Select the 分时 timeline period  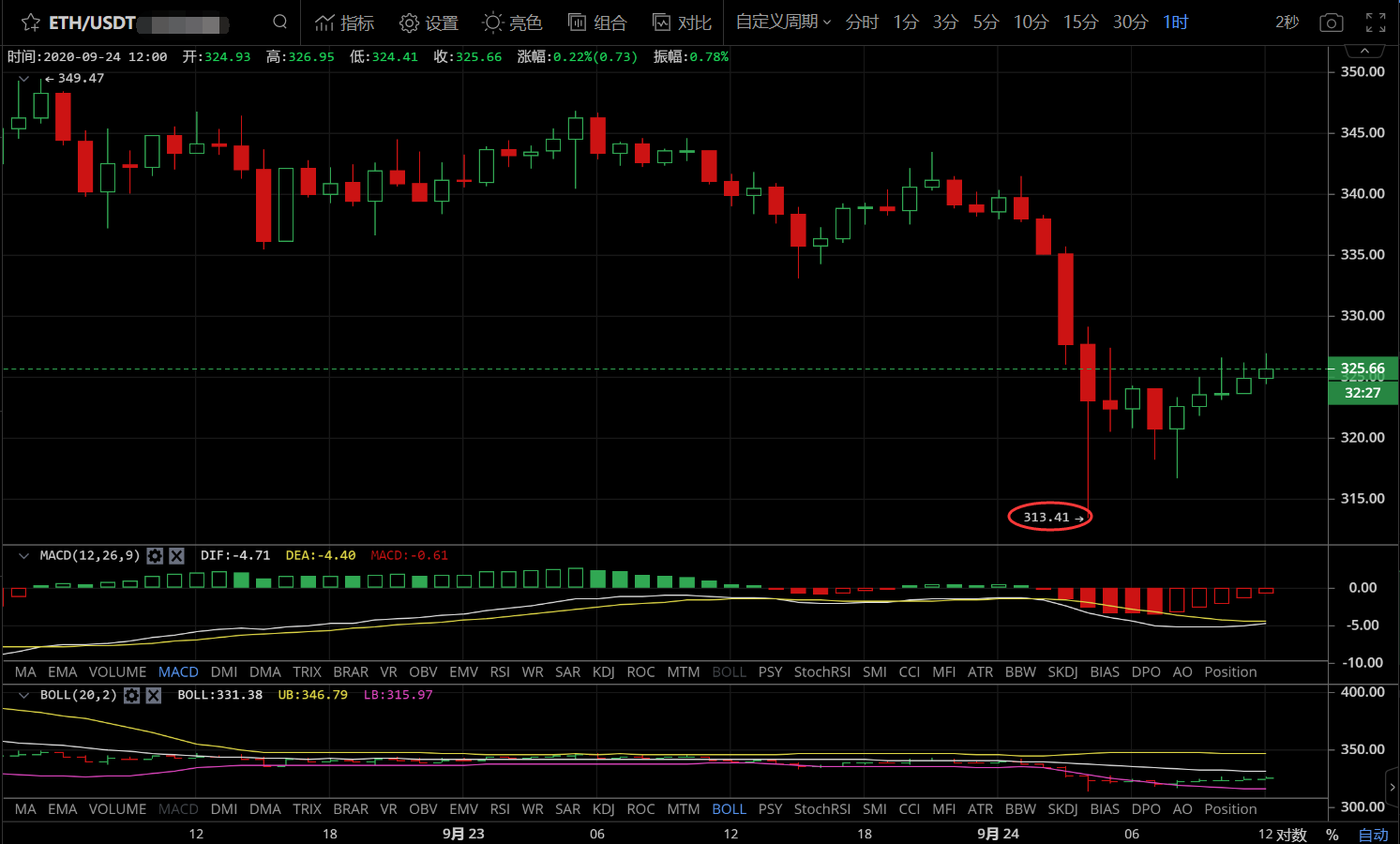(862, 22)
